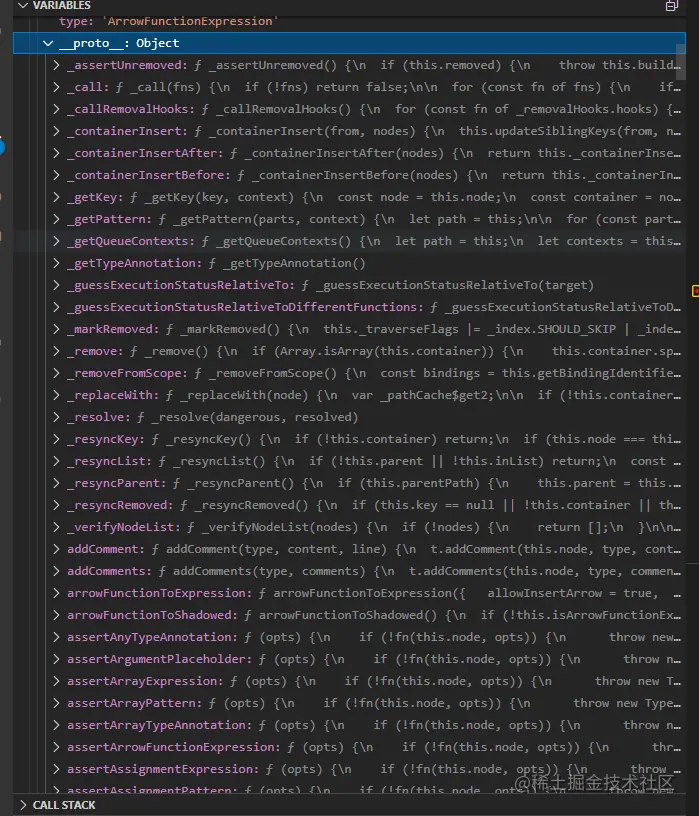This screenshot has width=699, height=816.
Task: Expand the arrowFunctionToExpression entry
Action: tap(56, 593)
